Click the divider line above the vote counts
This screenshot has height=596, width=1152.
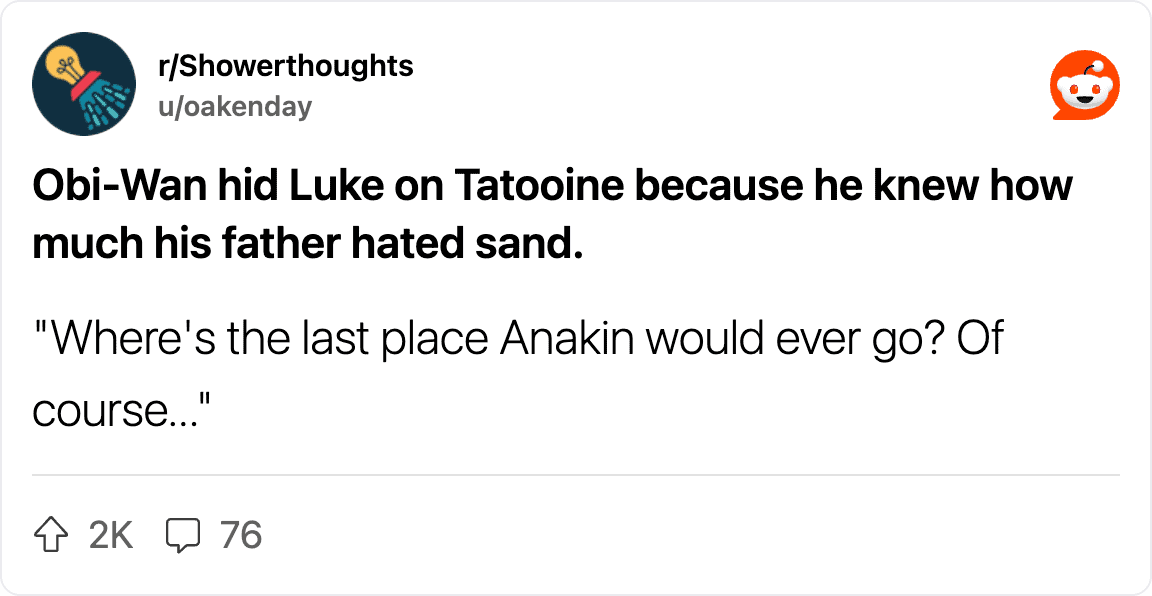(x=576, y=475)
